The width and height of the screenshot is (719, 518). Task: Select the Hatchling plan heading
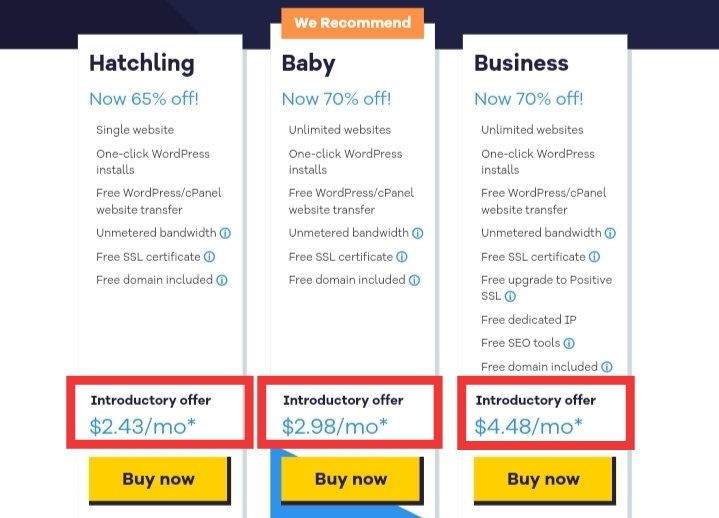[x=142, y=64]
